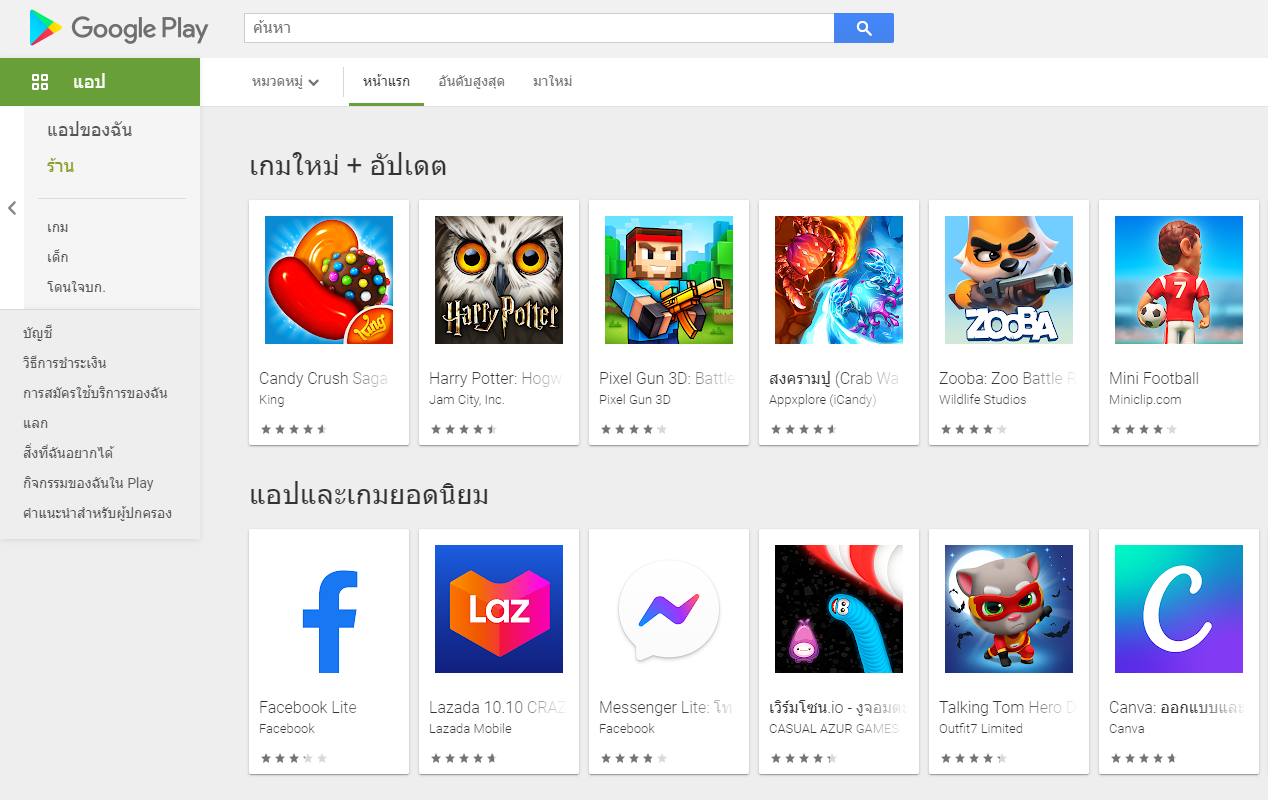Image resolution: width=1268 pixels, height=800 pixels.
Task: Open the Candy Crush Saga app icon
Action: pyautogui.click(x=329, y=280)
